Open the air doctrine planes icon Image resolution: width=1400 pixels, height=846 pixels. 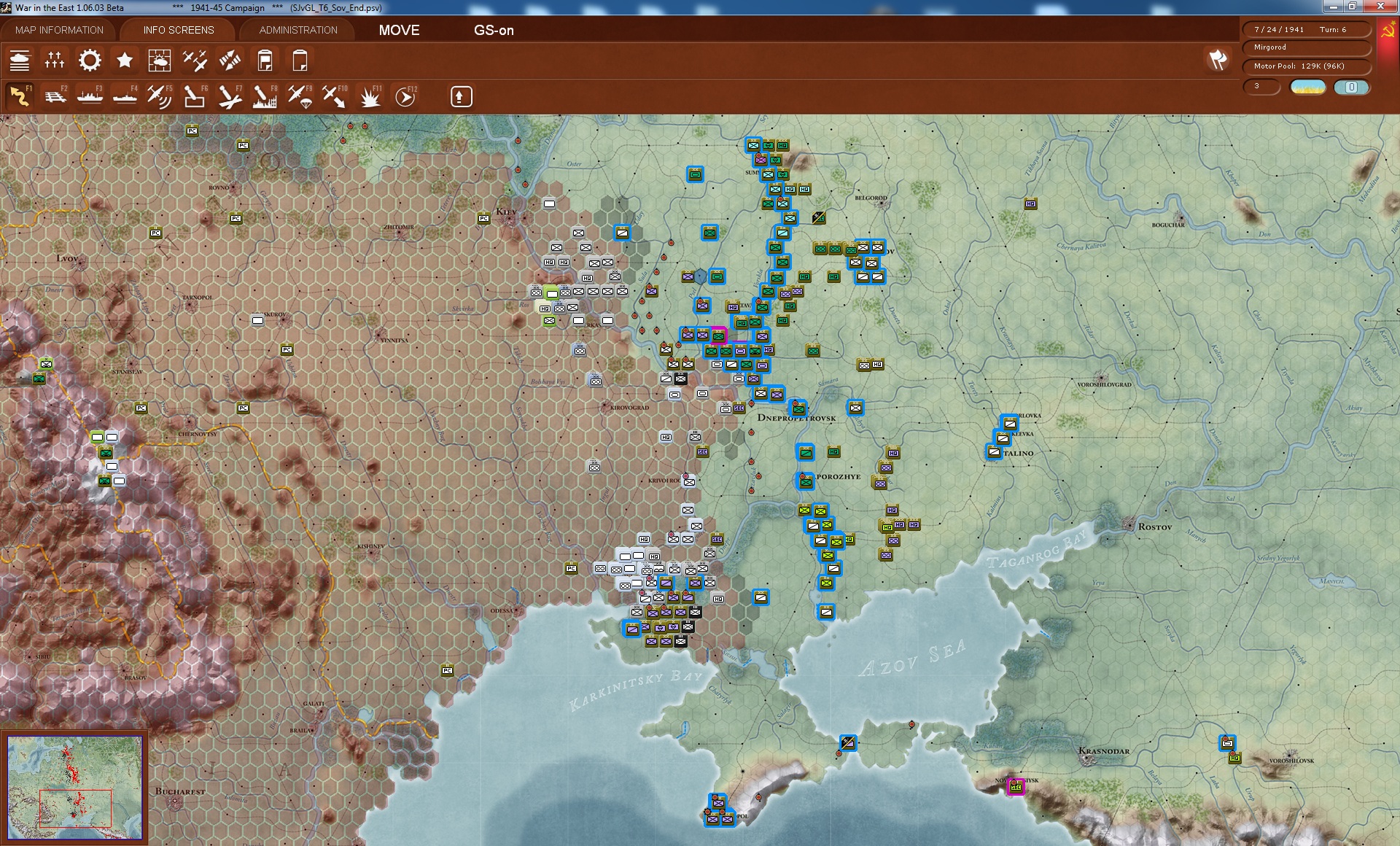pyautogui.click(x=195, y=61)
